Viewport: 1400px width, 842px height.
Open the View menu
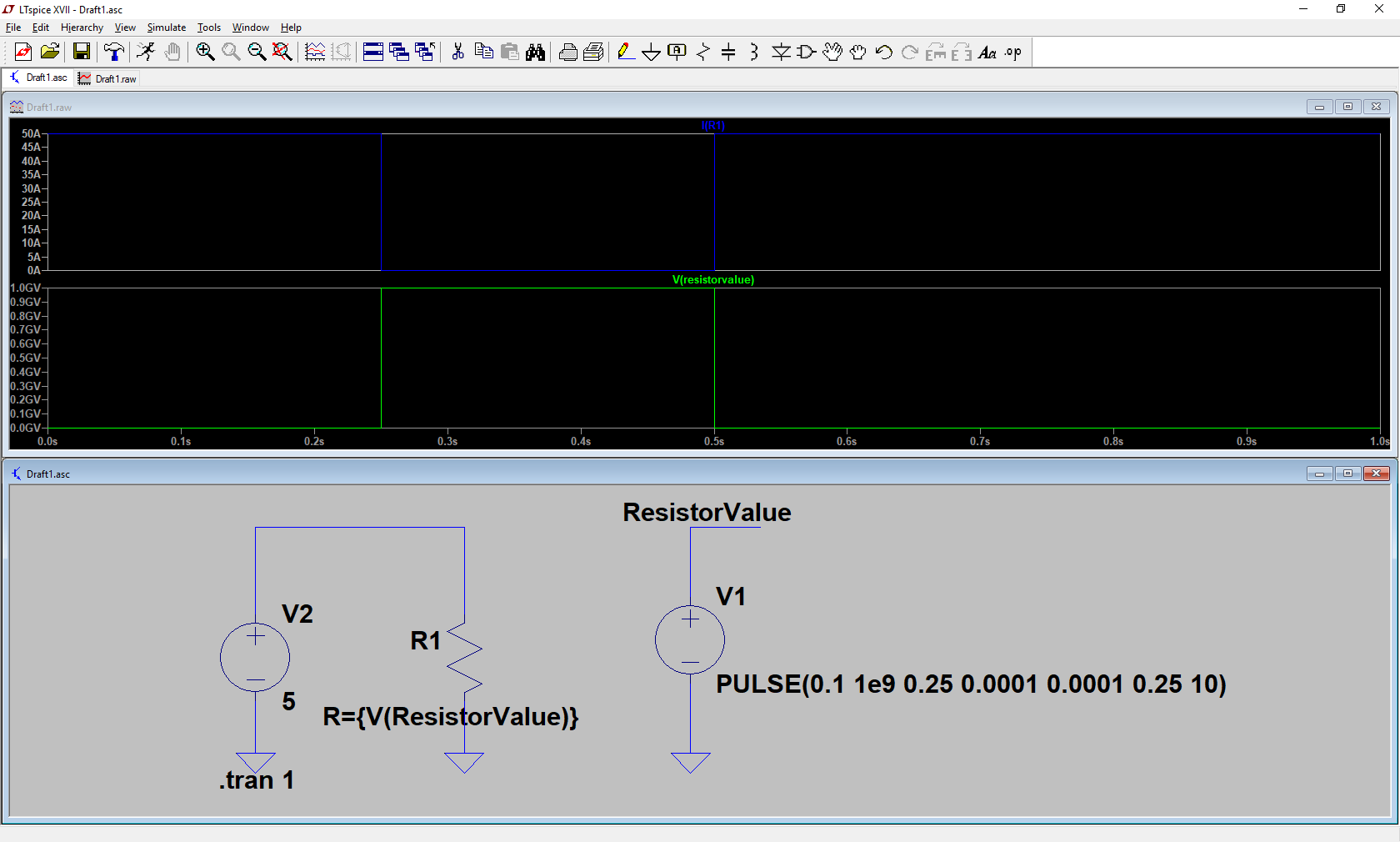coord(125,28)
